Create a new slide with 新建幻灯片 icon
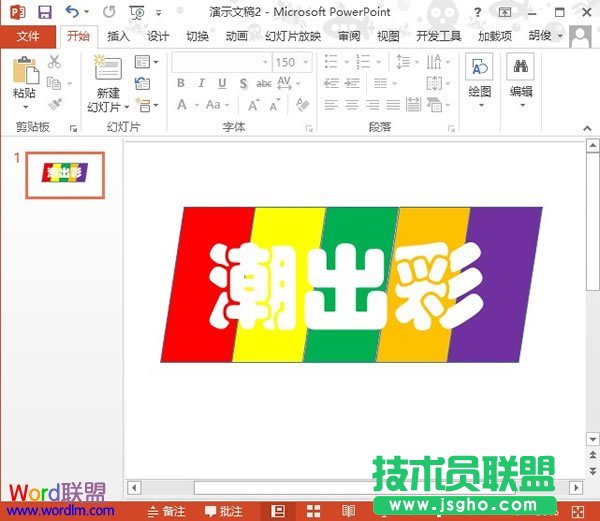The height and width of the screenshot is (521, 600). coord(108,68)
